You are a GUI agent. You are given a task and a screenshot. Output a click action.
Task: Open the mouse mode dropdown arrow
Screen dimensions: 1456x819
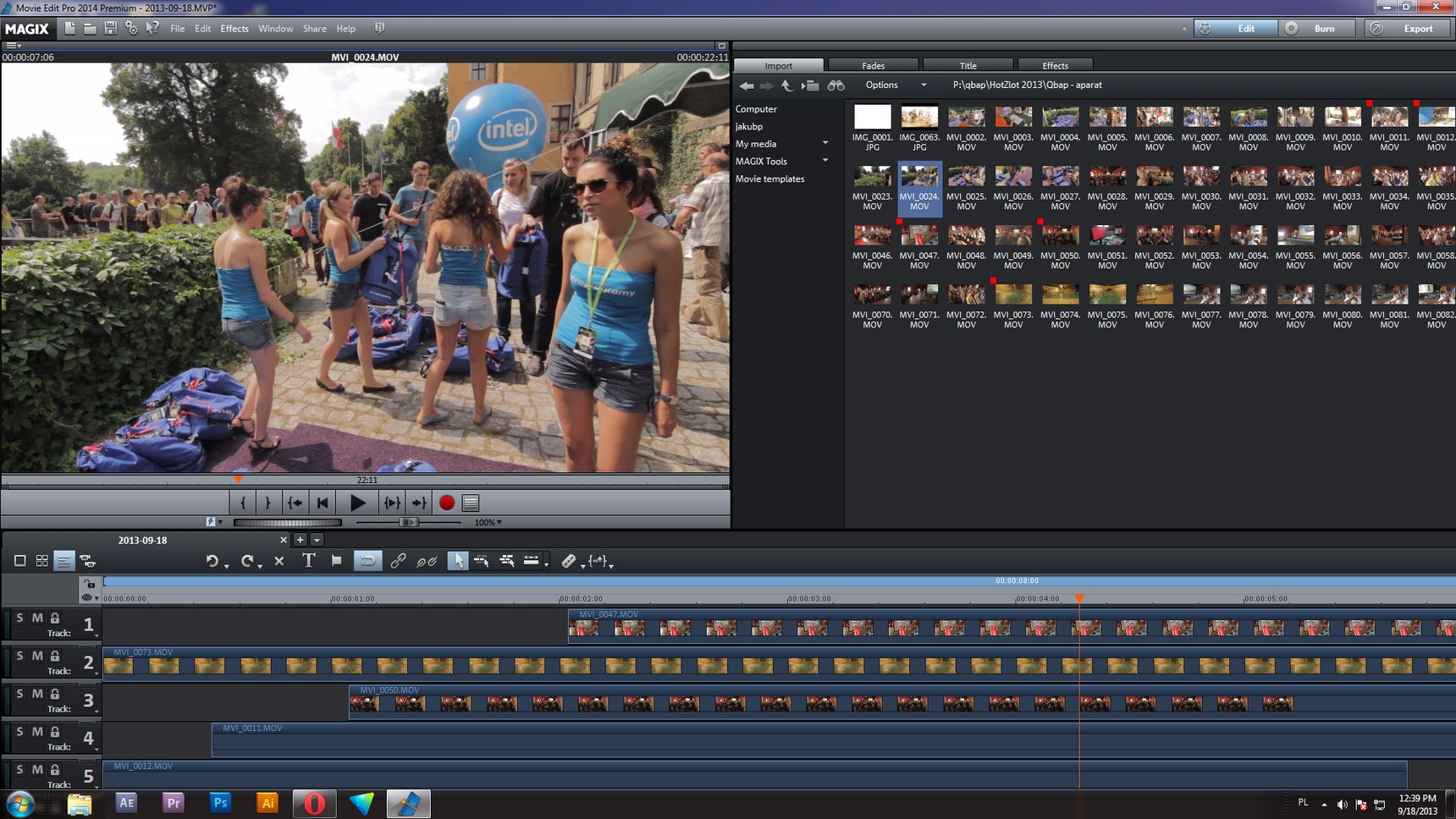coord(546,565)
